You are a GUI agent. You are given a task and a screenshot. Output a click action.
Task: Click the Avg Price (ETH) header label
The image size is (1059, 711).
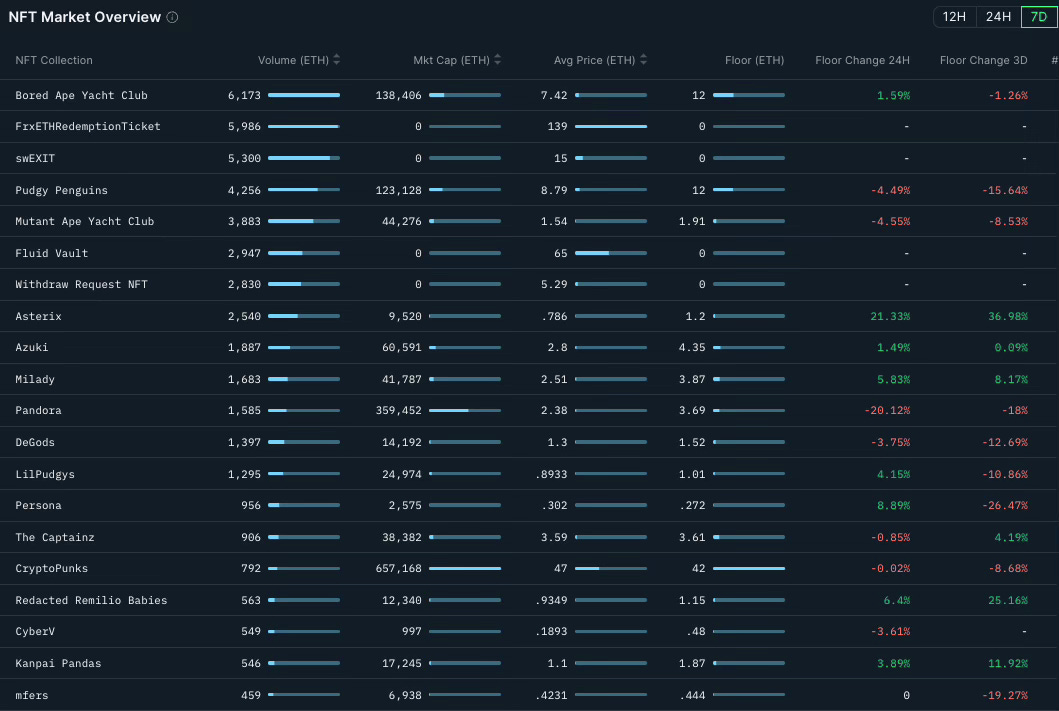pyautogui.click(x=594, y=60)
